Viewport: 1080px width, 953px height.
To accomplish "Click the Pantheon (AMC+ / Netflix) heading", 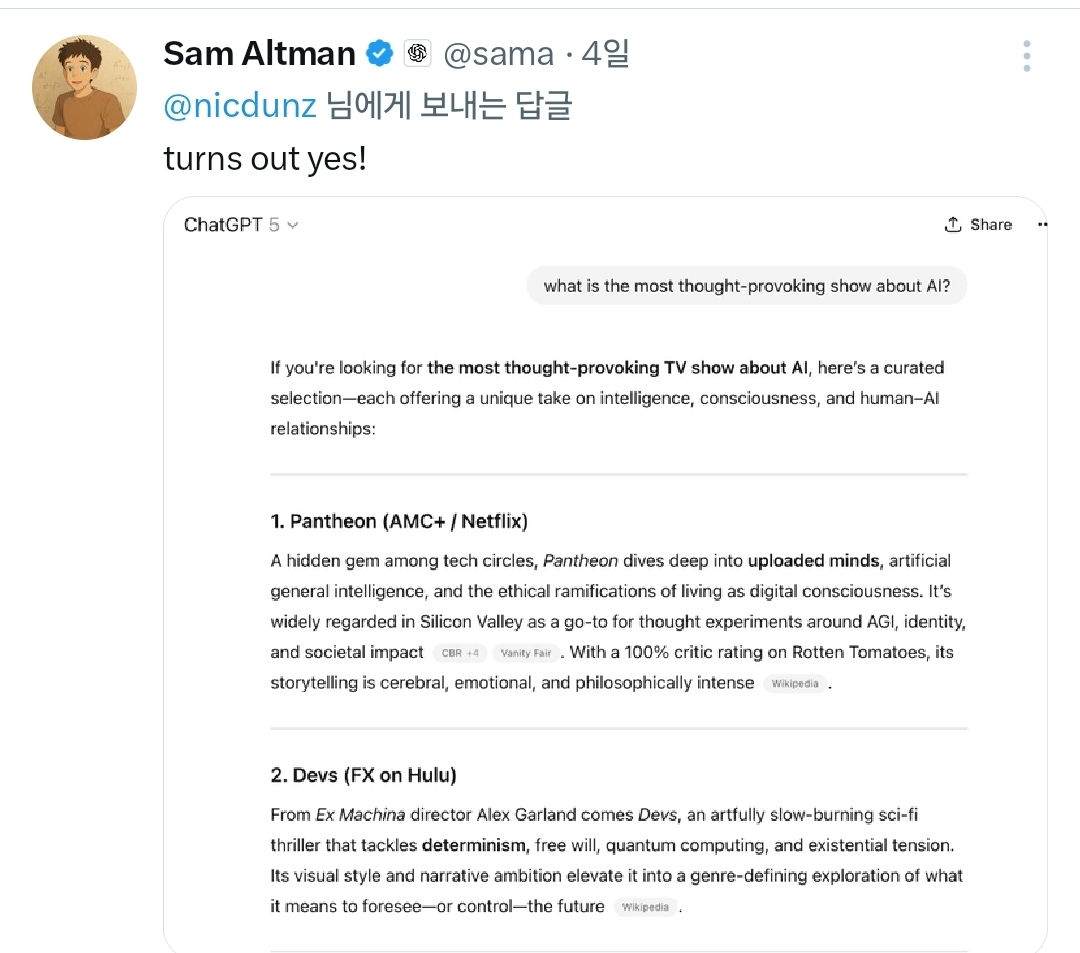I will [398, 521].
